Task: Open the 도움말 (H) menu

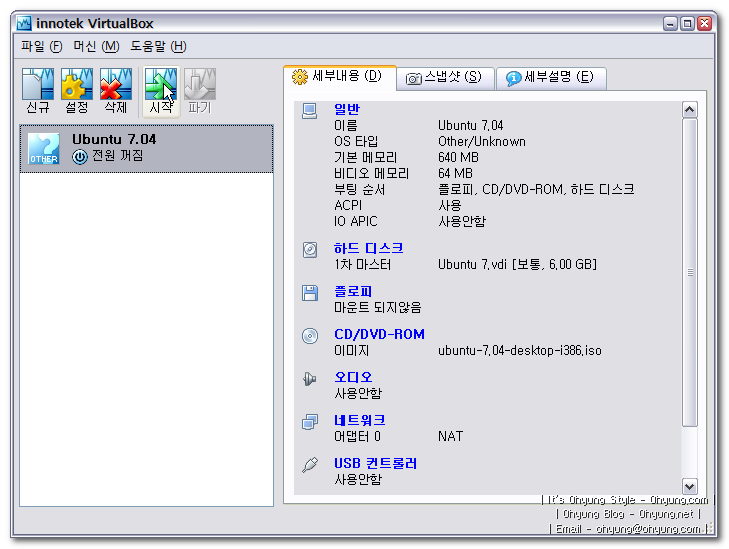Action: point(158,46)
